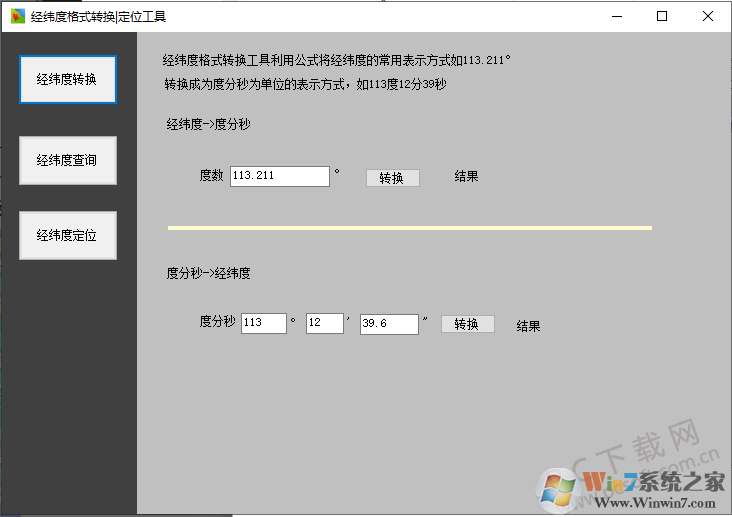Focus the seconds field containing 39.6

click(389, 324)
